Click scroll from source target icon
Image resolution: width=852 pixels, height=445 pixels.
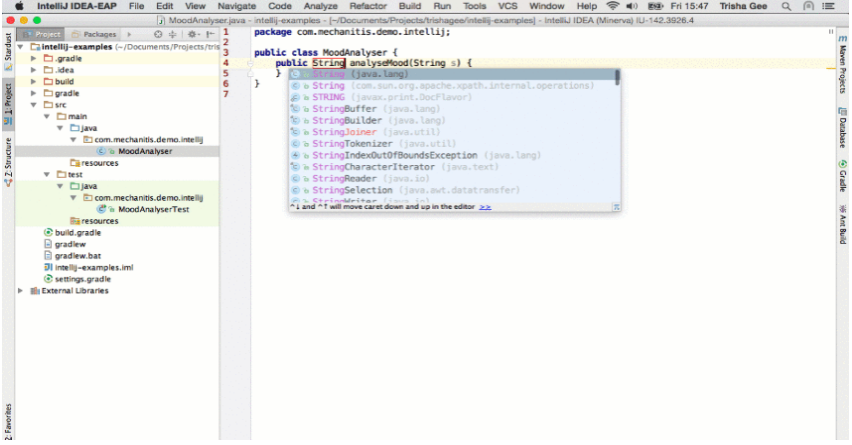158,34
